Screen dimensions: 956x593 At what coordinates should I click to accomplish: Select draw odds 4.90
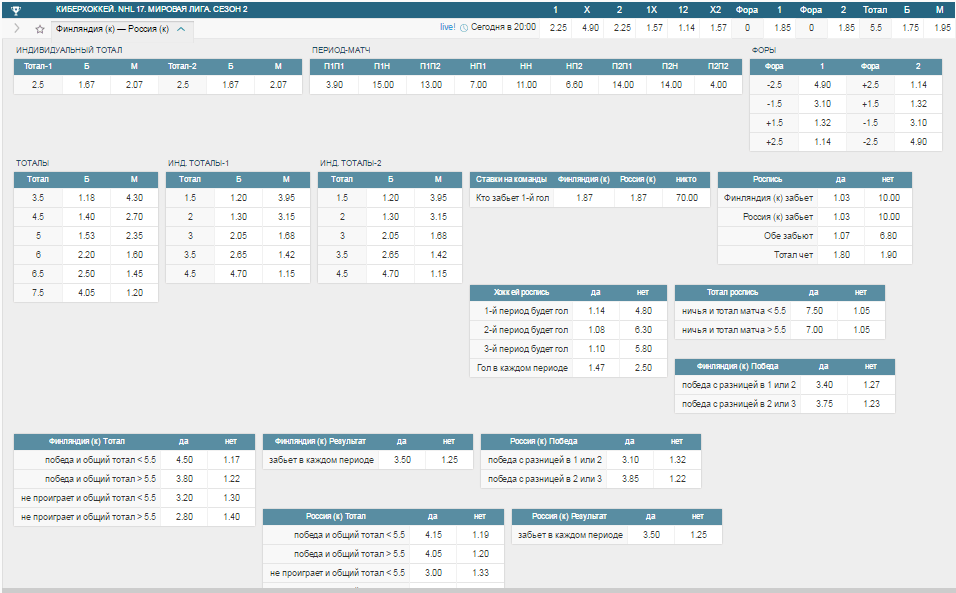pyautogui.click(x=590, y=27)
